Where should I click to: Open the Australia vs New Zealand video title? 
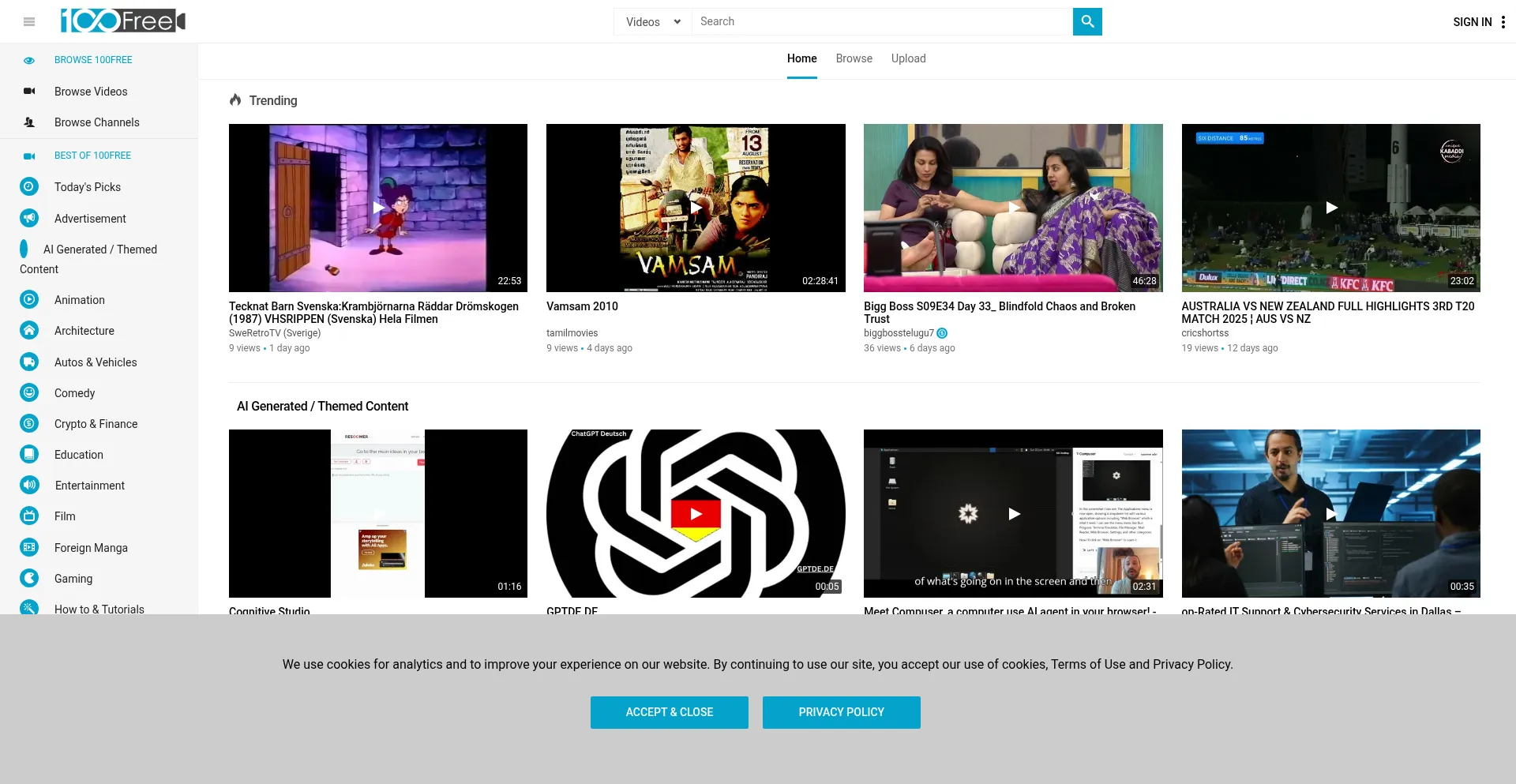(1328, 313)
